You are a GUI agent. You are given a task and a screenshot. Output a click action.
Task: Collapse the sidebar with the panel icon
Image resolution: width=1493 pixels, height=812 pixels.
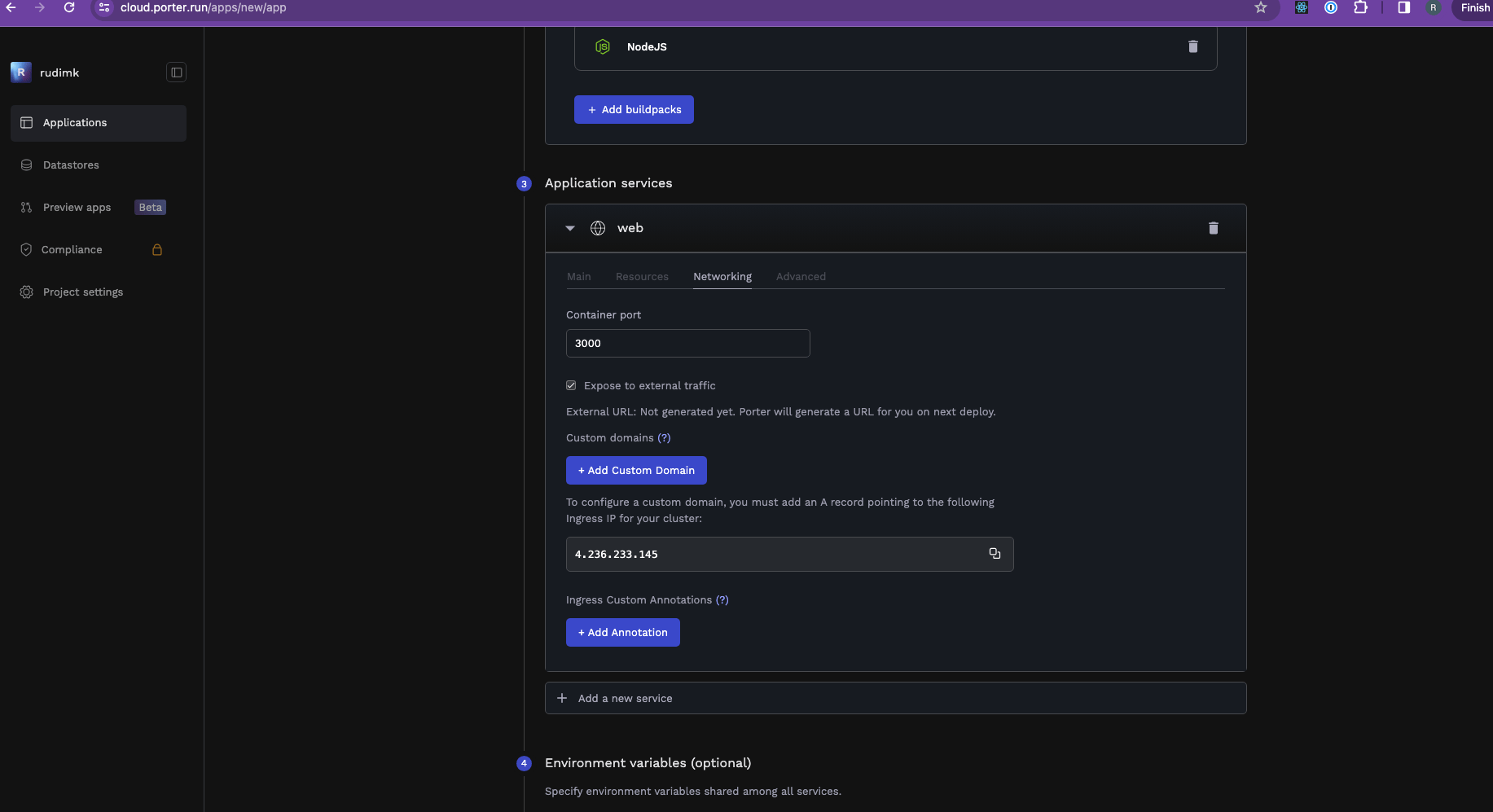(176, 72)
